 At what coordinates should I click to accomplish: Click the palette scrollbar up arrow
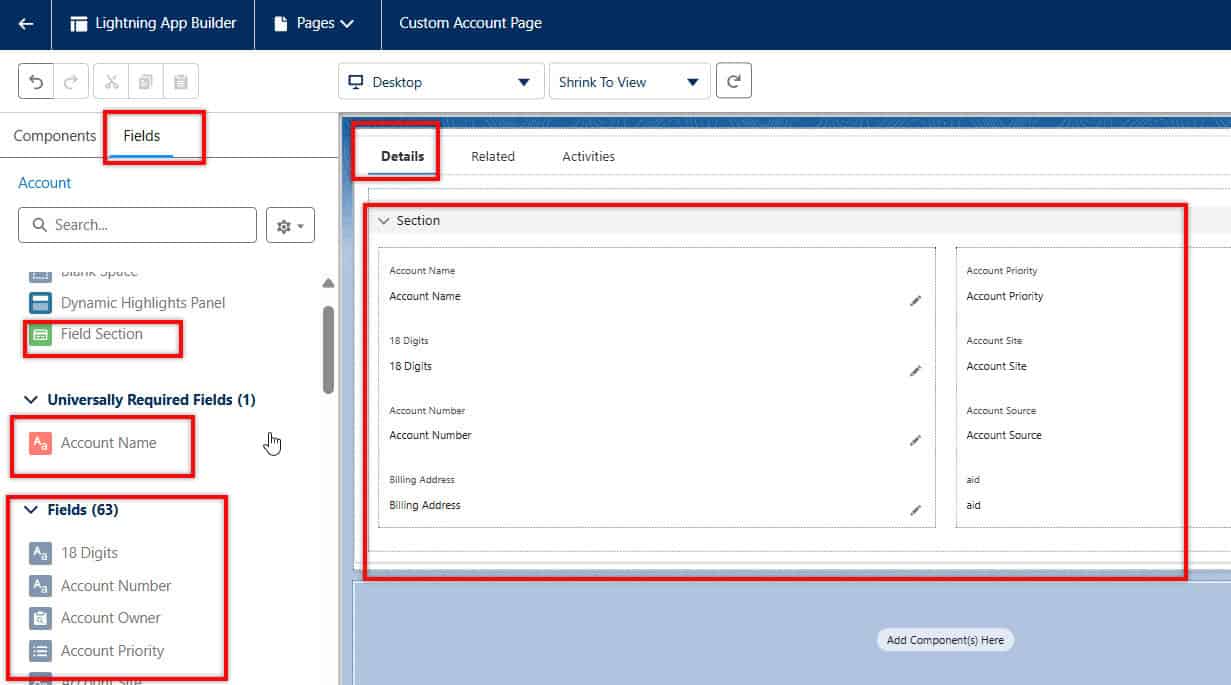(x=328, y=284)
